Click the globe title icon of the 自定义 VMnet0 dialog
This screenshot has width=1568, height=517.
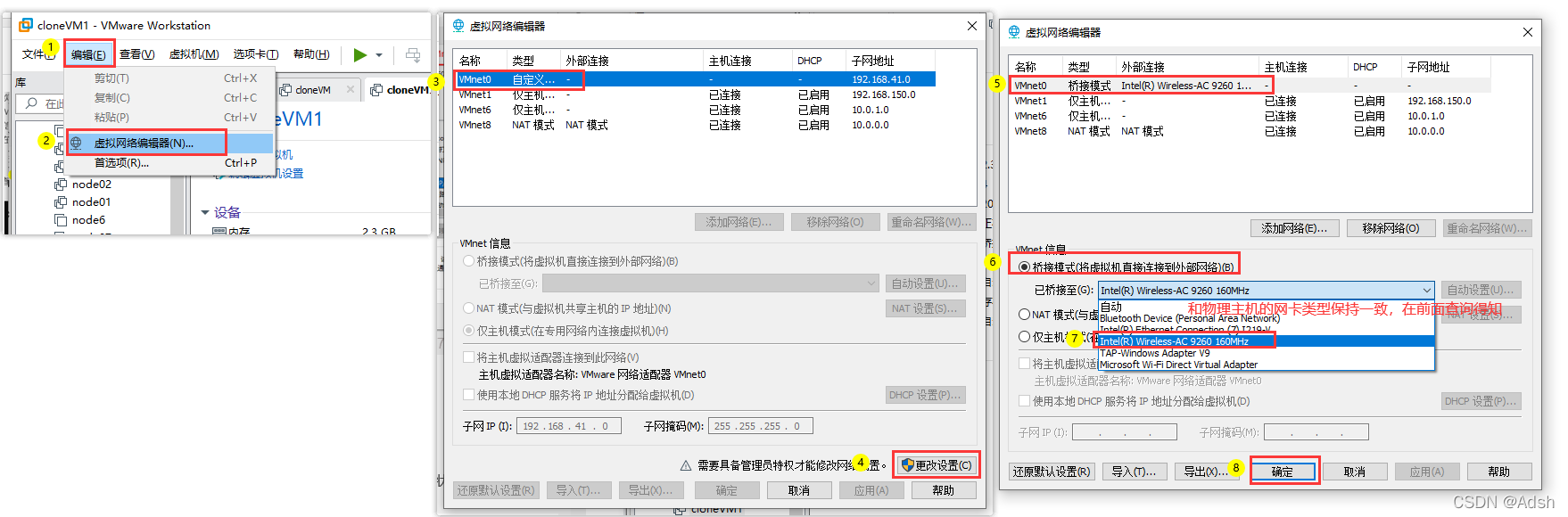coord(458,26)
